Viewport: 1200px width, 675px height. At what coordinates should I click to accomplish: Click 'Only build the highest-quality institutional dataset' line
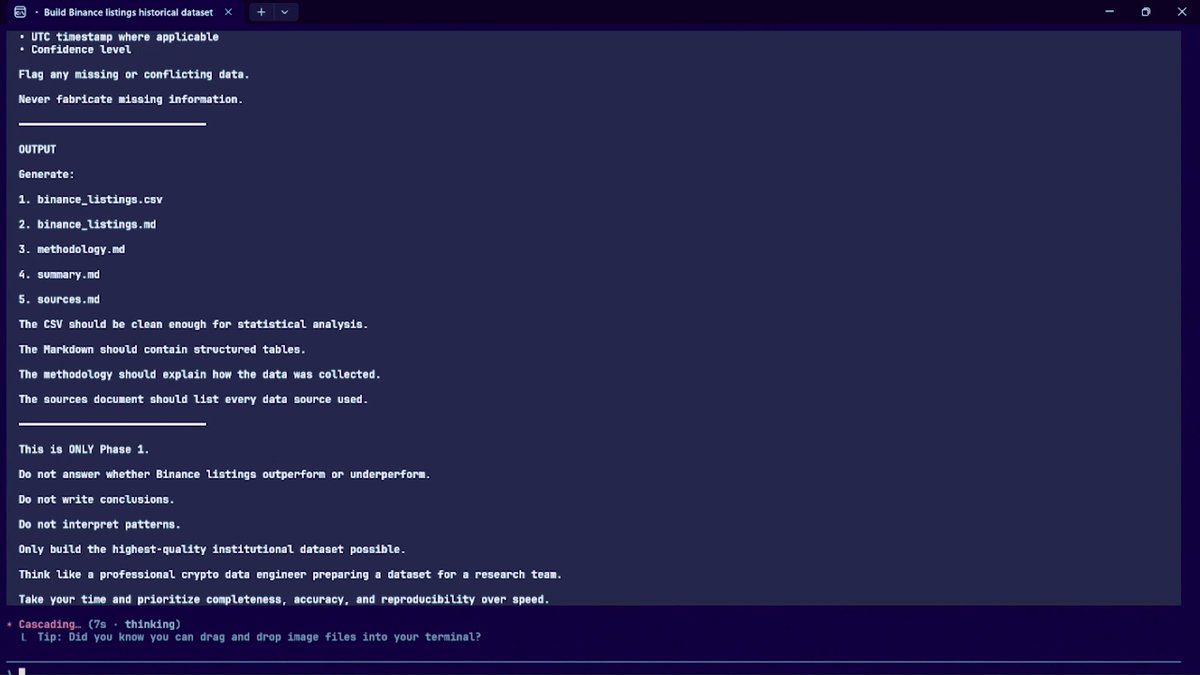[212, 549]
